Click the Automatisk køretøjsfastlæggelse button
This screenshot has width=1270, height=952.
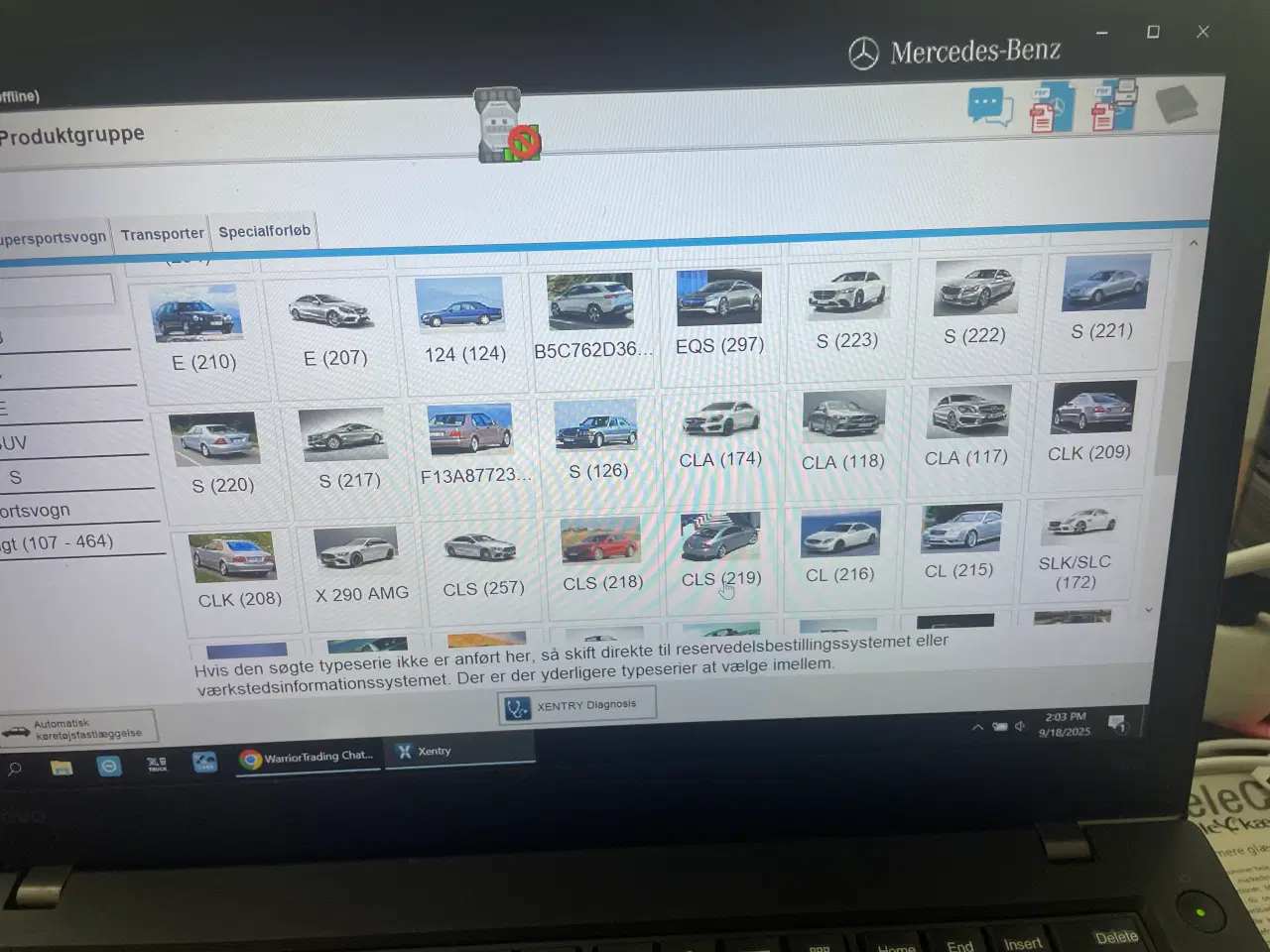coord(77,729)
